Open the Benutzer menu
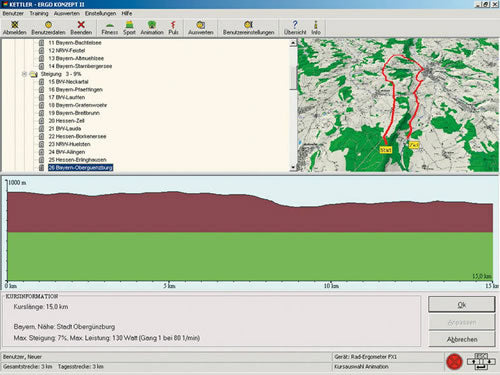Image resolution: width=500 pixels, height=375 pixels. (x=13, y=13)
